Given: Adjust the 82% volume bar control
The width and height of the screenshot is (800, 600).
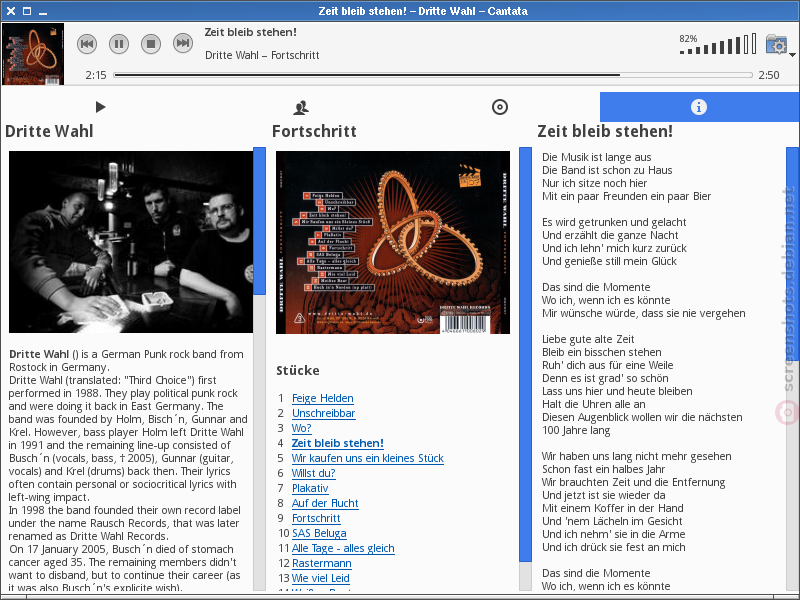Looking at the screenshot, I should click(718, 44).
